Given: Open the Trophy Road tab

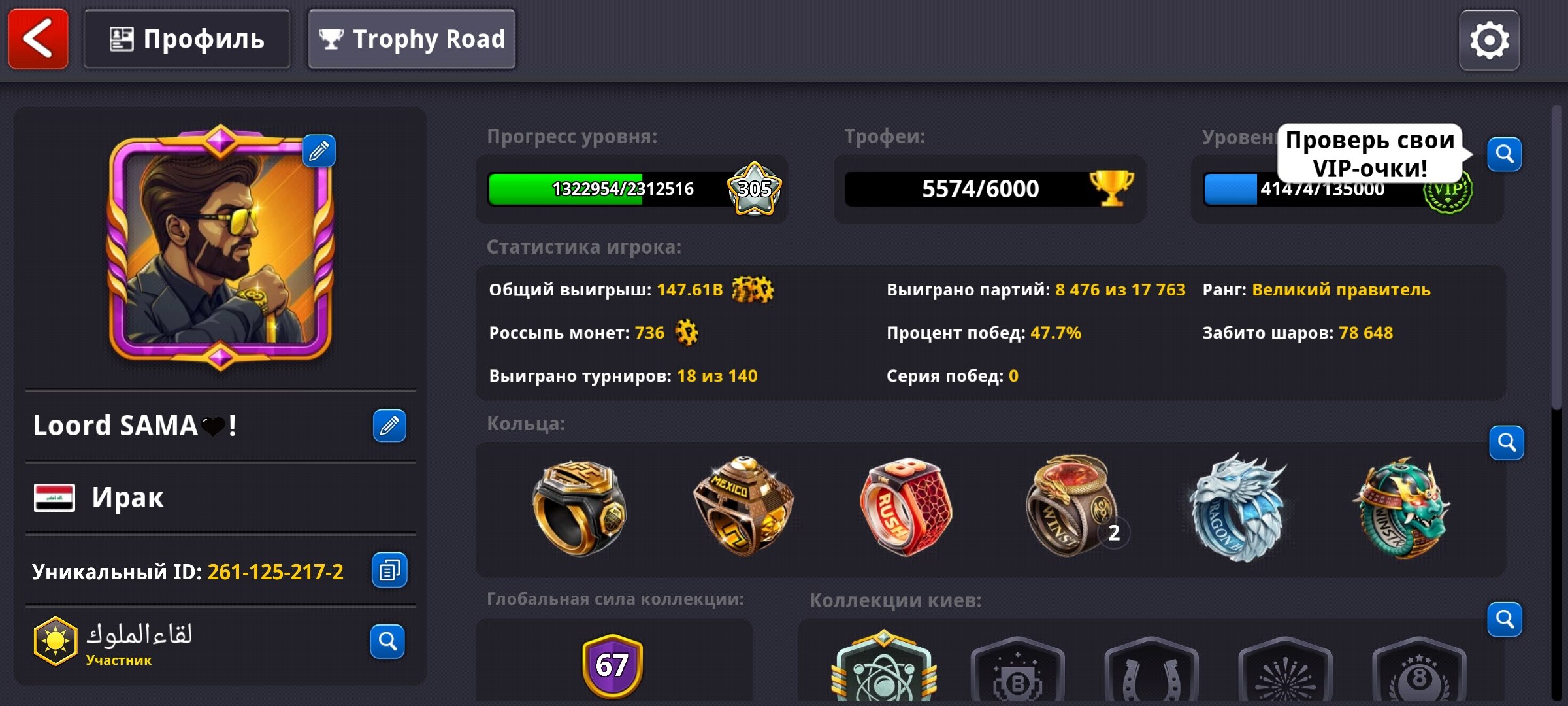Looking at the screenshot, I should pos(412,39).
